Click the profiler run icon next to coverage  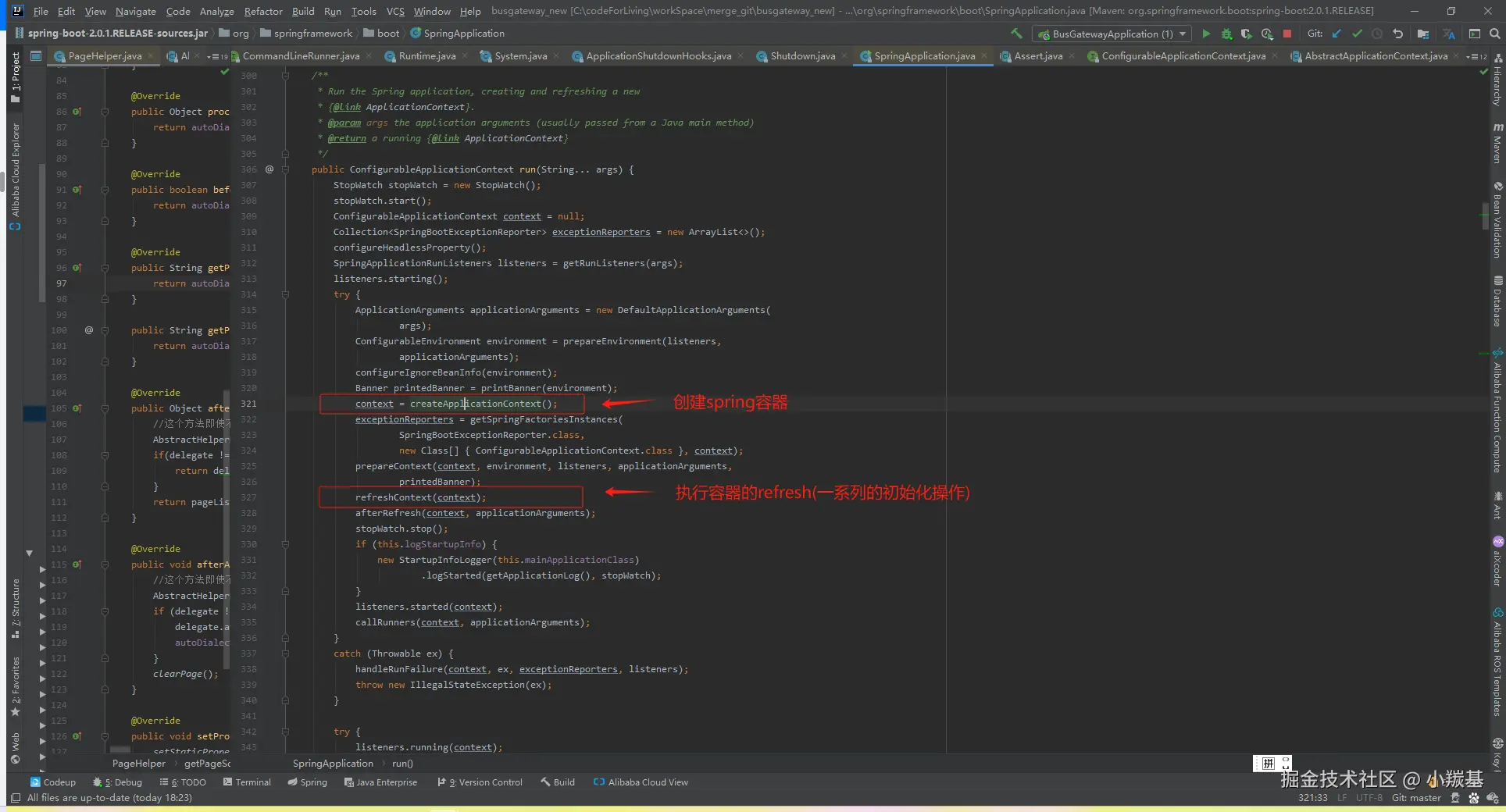click(x=1267, y=34)
